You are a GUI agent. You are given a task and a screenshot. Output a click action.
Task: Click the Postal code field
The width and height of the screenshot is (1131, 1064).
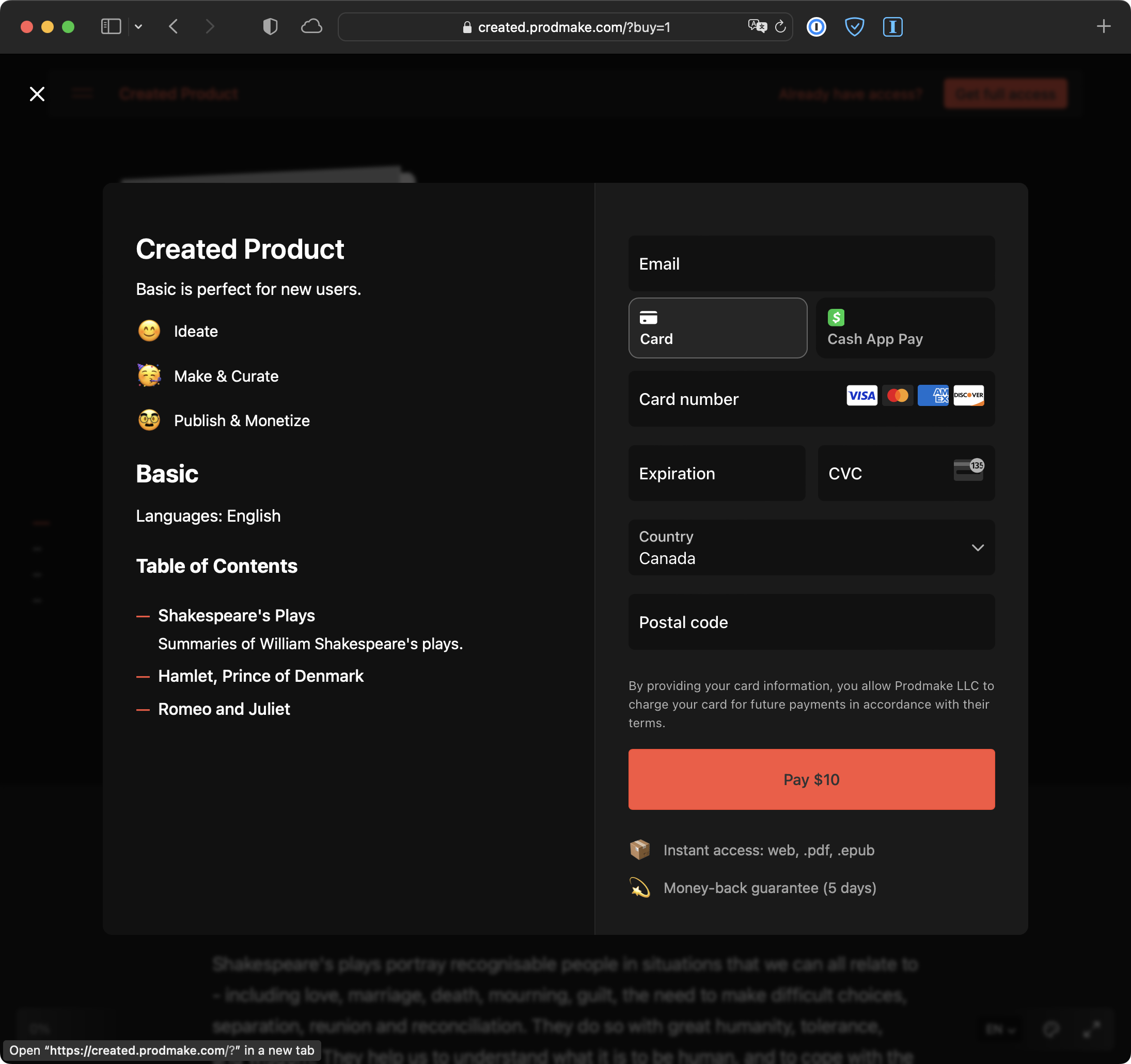(x=811, y=622)
